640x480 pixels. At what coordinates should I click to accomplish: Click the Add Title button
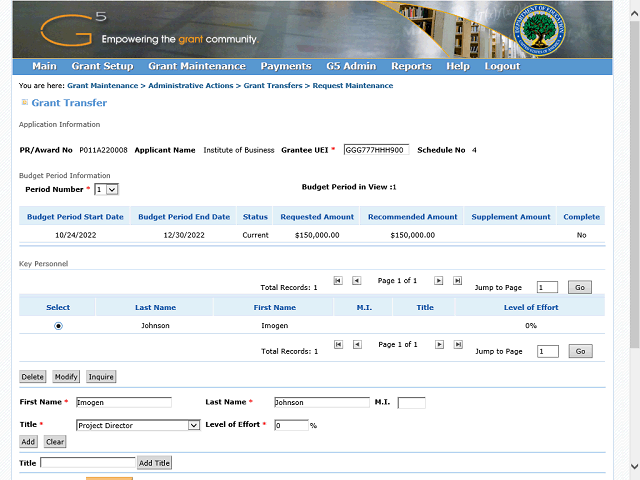[154, 463]
